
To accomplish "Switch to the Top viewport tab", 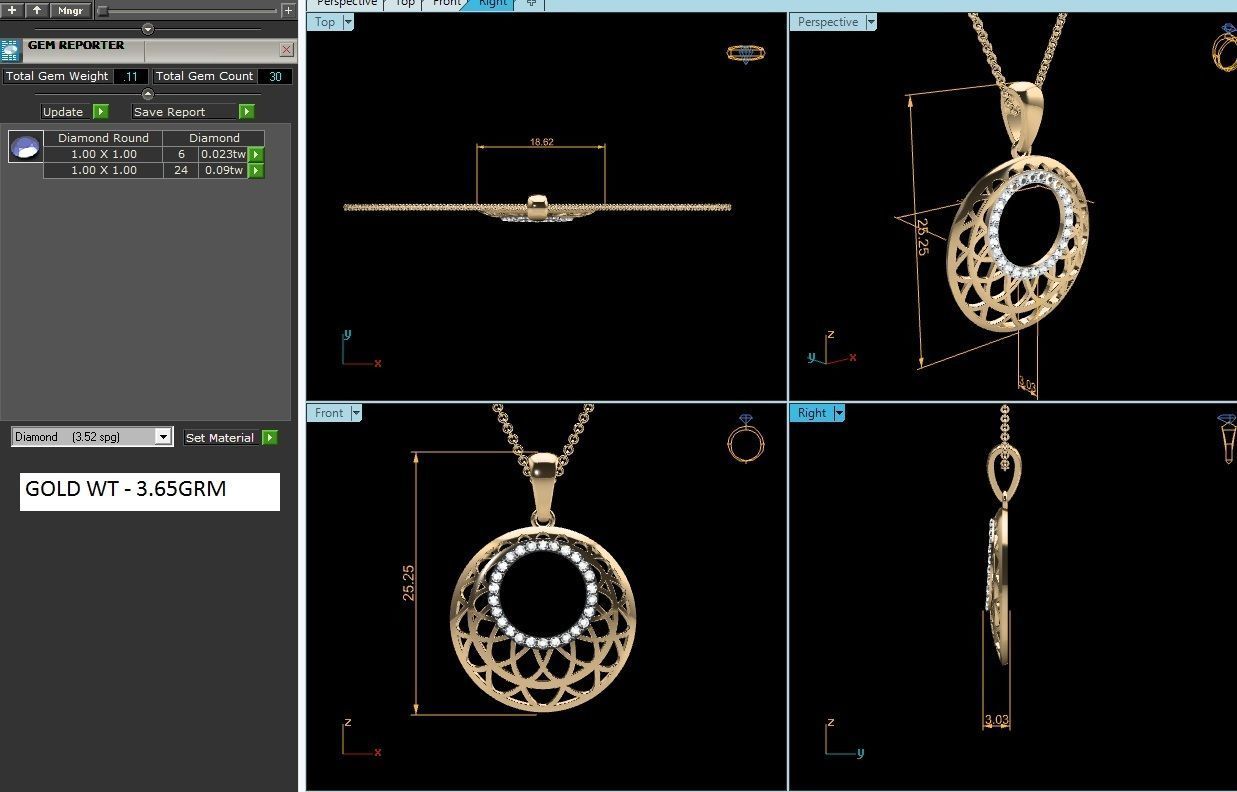I will pos(405,3).
